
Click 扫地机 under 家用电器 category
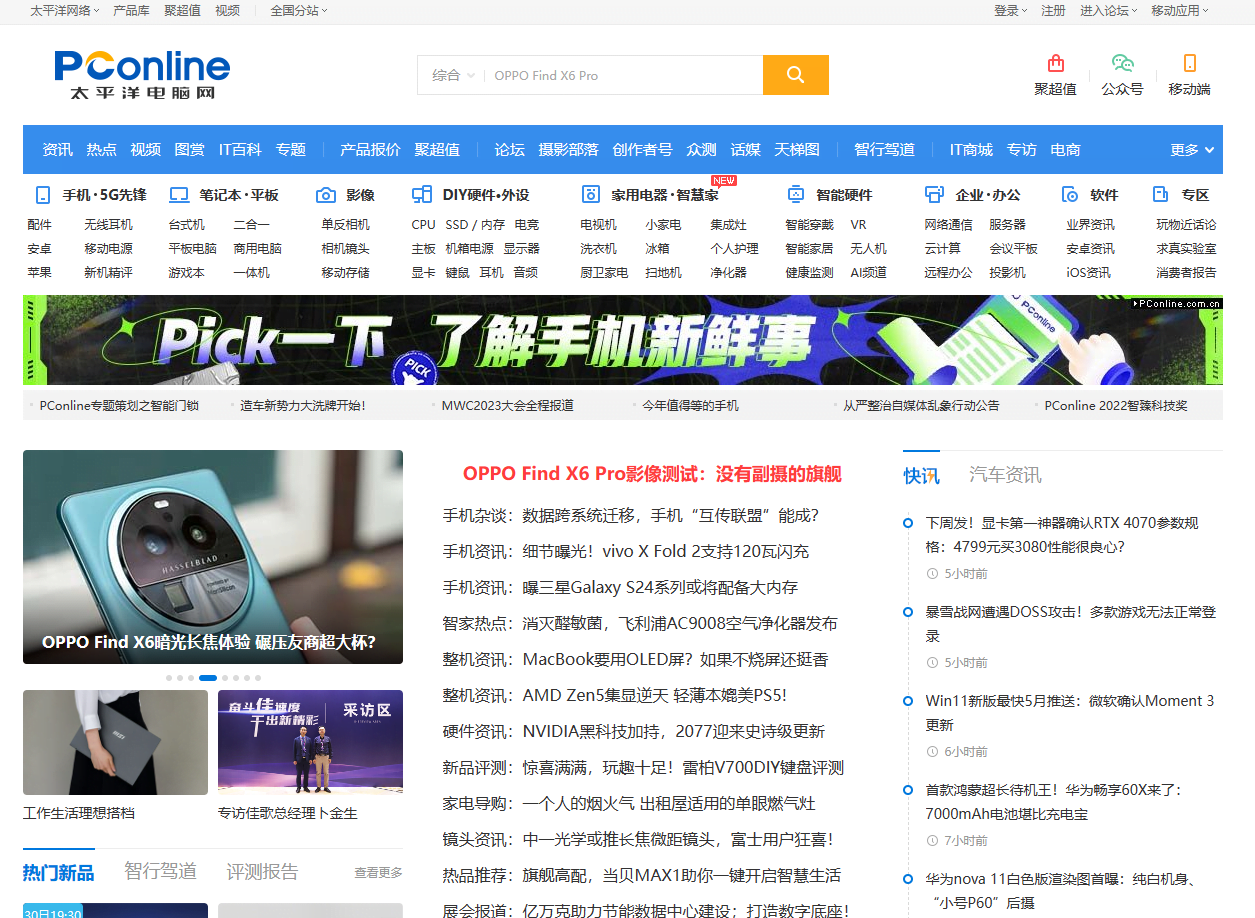663,273
